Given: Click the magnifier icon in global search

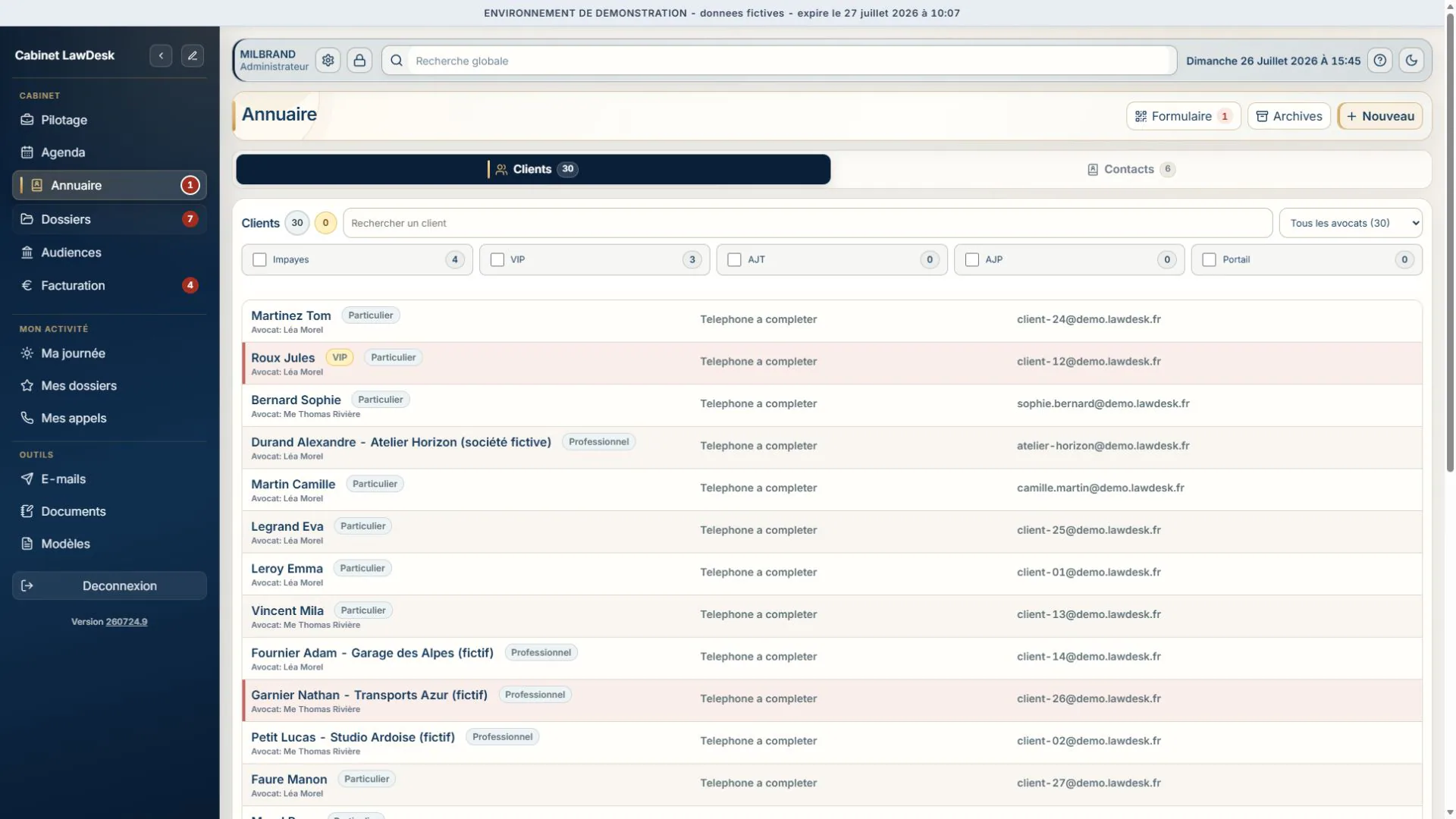Looking at the screenshot, I should coord(396,60).
